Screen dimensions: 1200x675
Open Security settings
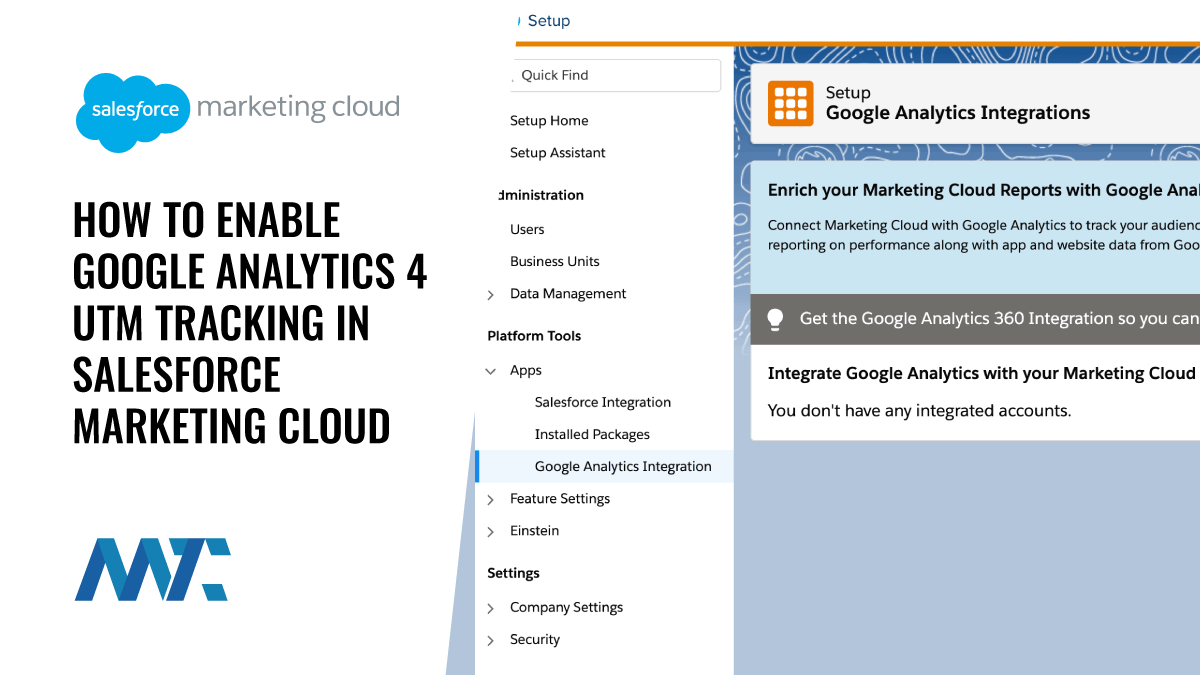point(535,639)
